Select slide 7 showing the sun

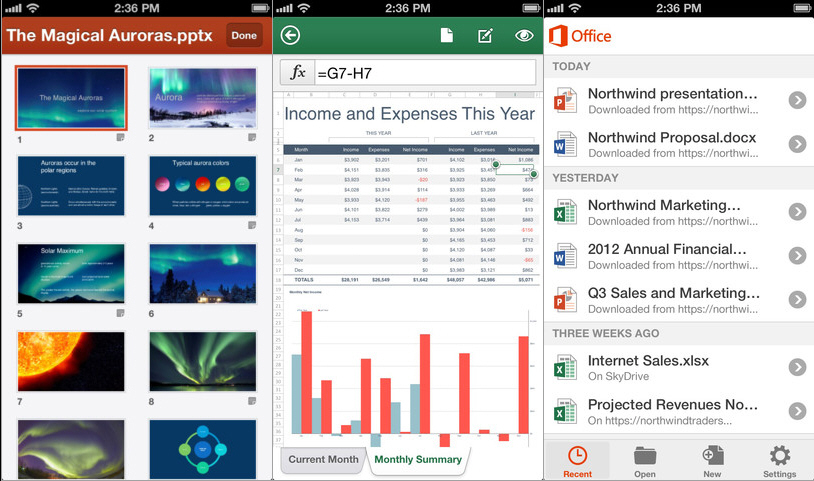pos(71,361)
